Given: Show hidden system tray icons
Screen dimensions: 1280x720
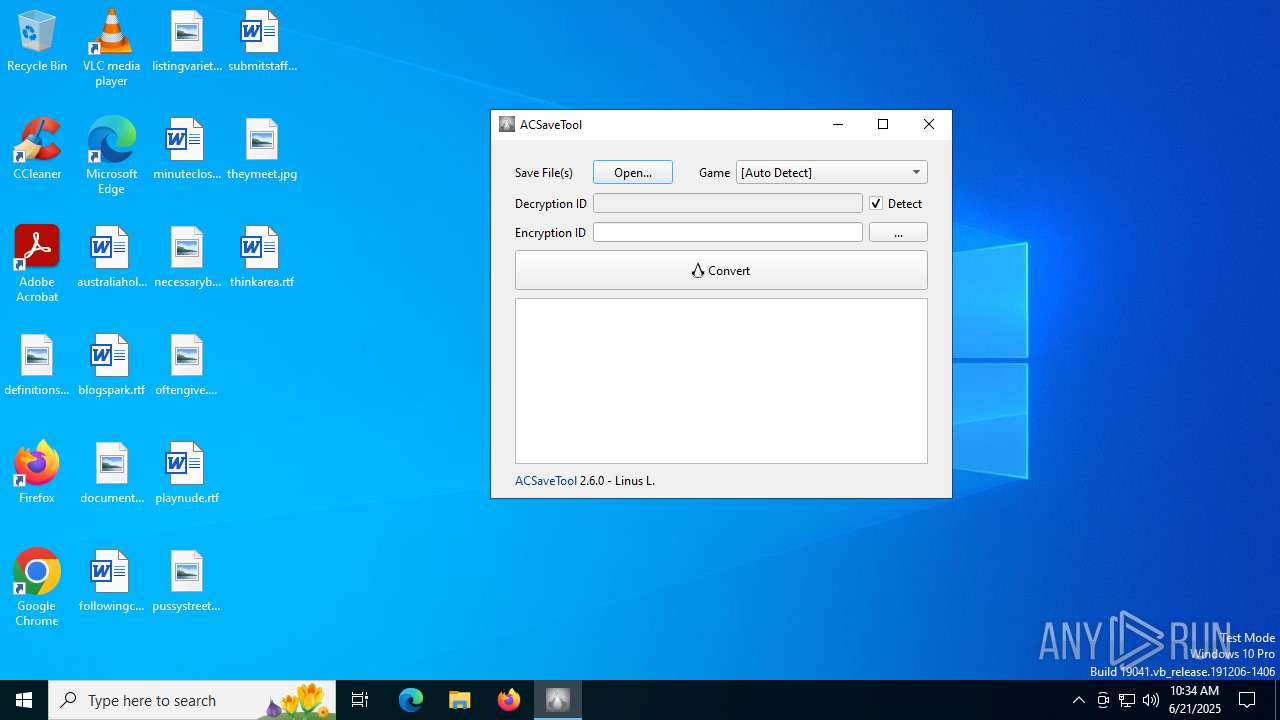Looking at the screenshot, I should click(x=1078, y=700).
